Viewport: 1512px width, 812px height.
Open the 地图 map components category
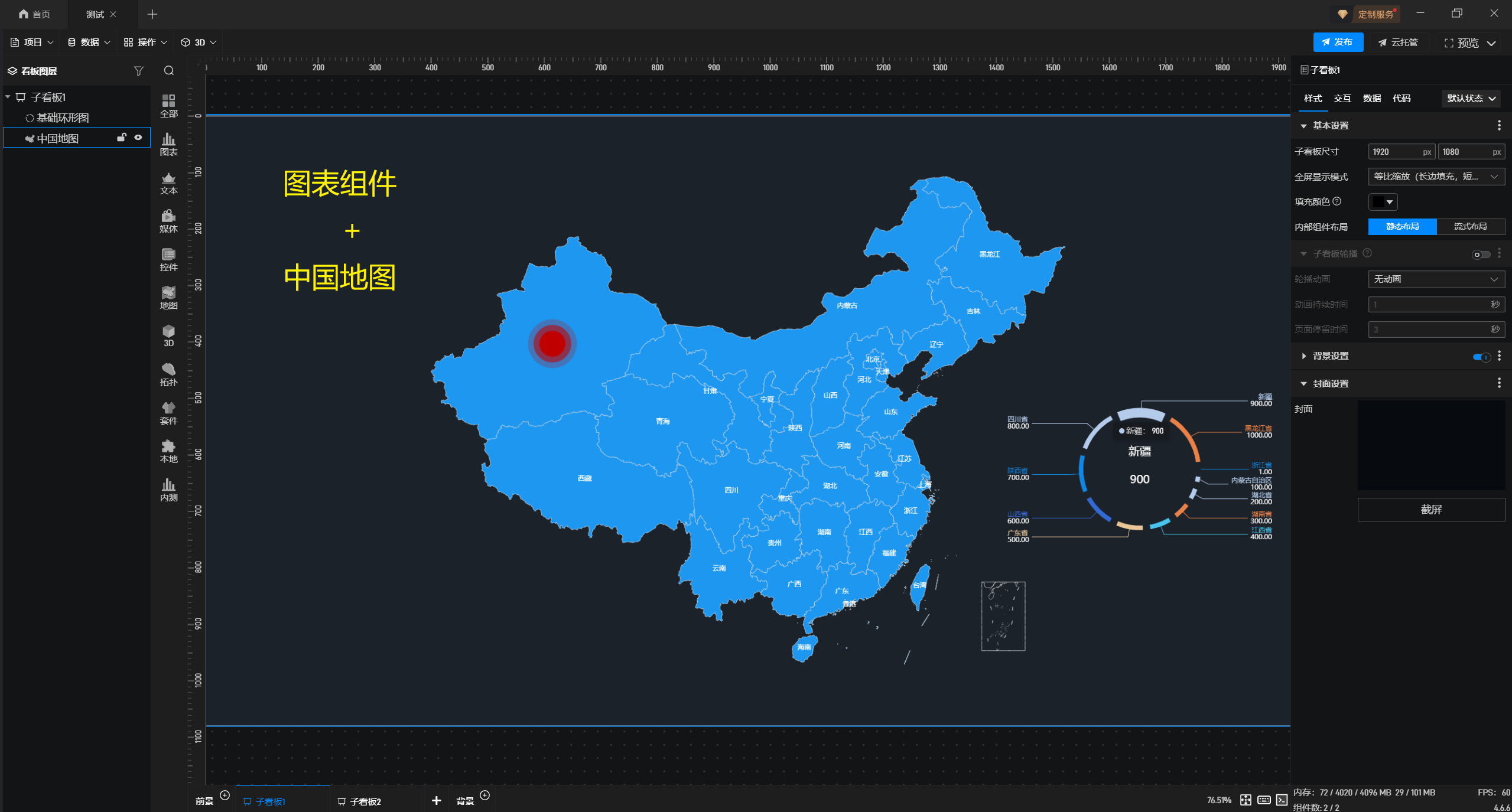pos(168,298)
